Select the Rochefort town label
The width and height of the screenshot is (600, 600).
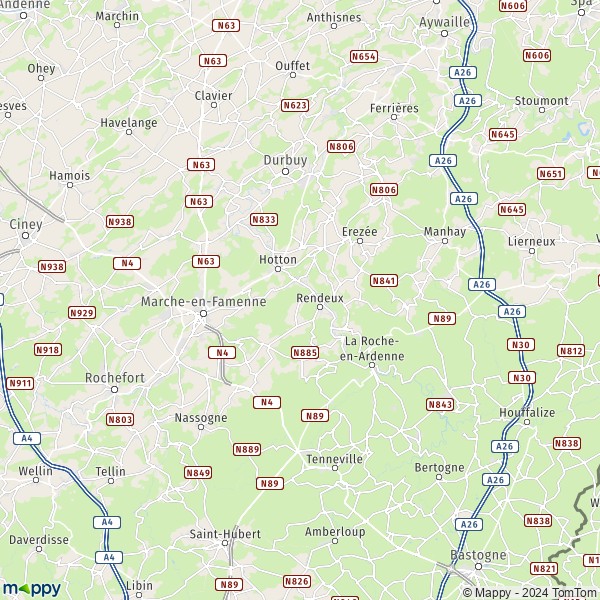[x=115, y=378]
